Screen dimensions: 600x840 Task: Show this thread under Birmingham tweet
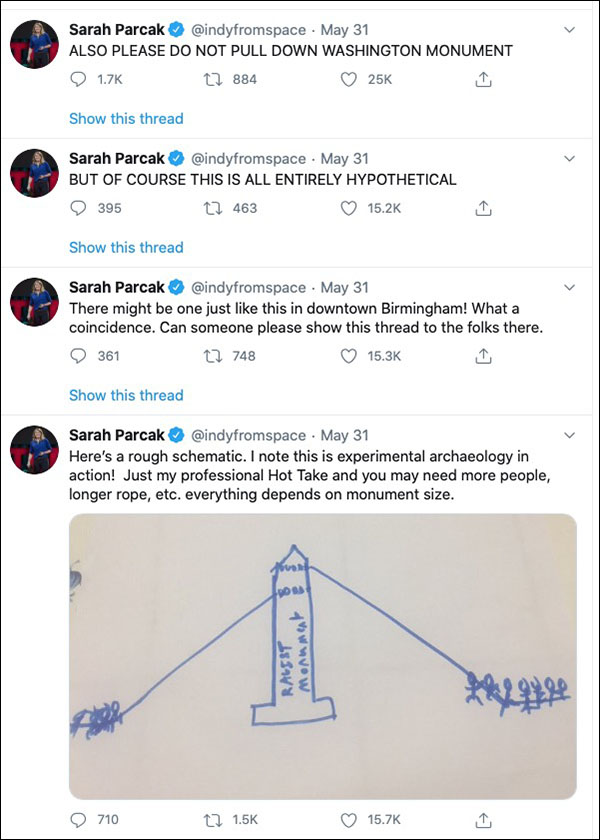(126, 395)
